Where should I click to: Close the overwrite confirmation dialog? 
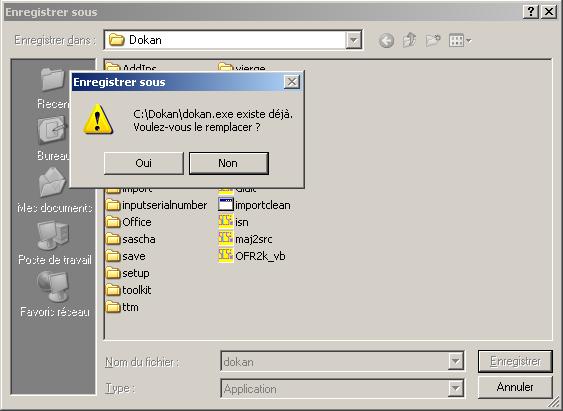292,82
